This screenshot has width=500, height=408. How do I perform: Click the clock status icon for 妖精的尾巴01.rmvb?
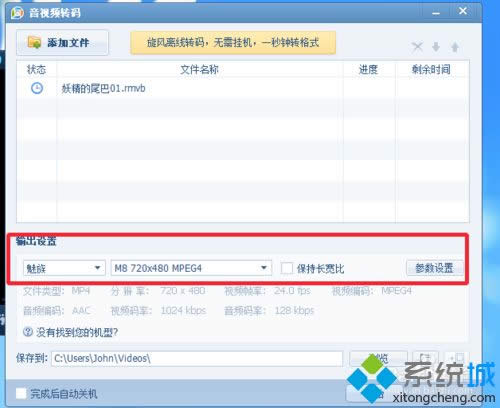pos(37,88)
